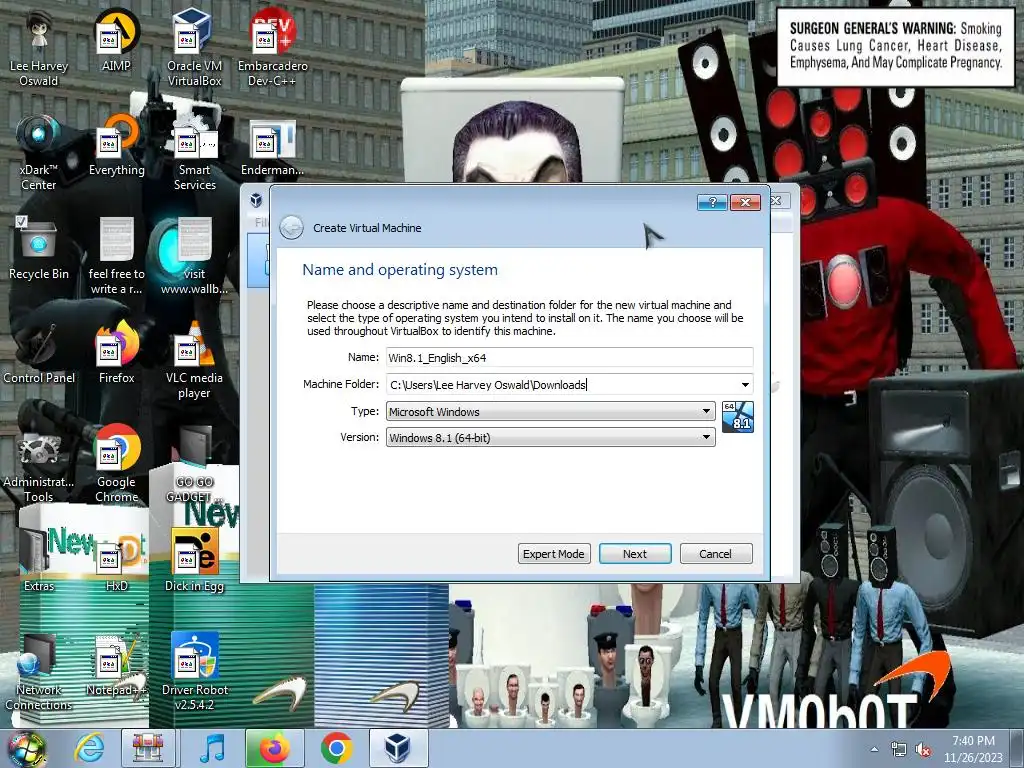Open xDark Center icon
Viewport: 1024px width, 768px height.
[x=39, y=152]
